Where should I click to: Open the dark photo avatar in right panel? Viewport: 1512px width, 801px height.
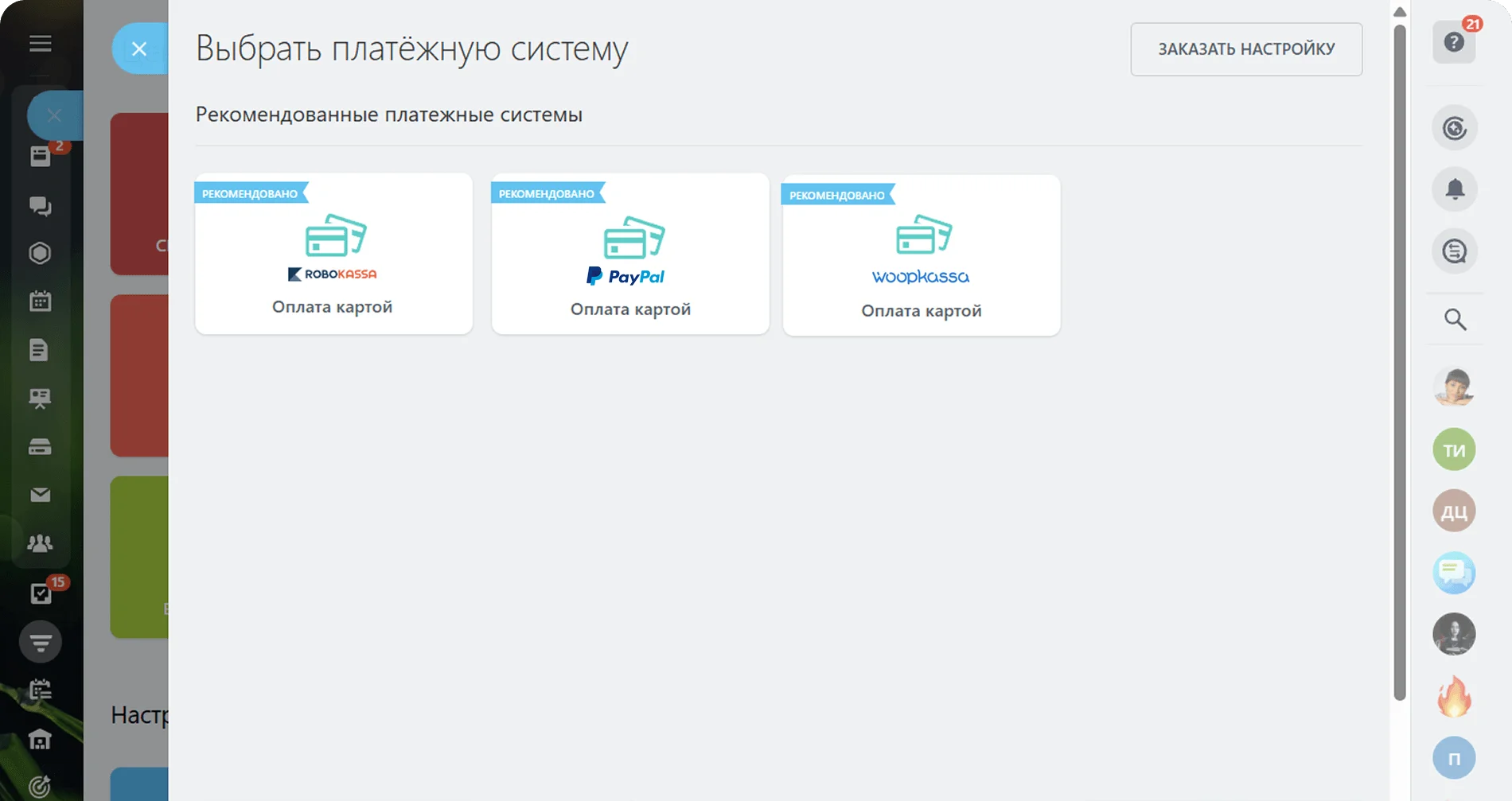pos(1455,635)
